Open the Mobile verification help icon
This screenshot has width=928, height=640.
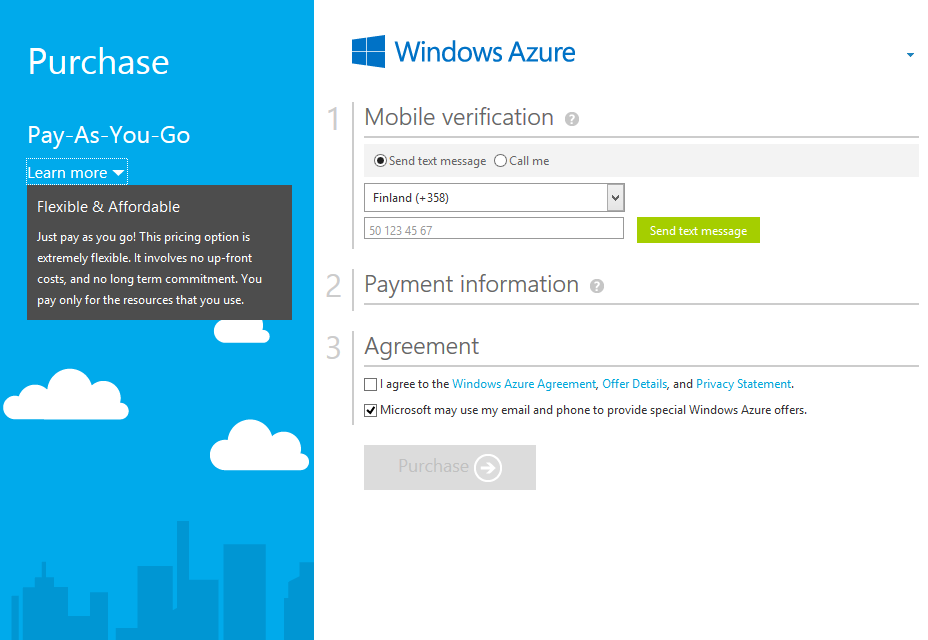click(x=572, y=119)
